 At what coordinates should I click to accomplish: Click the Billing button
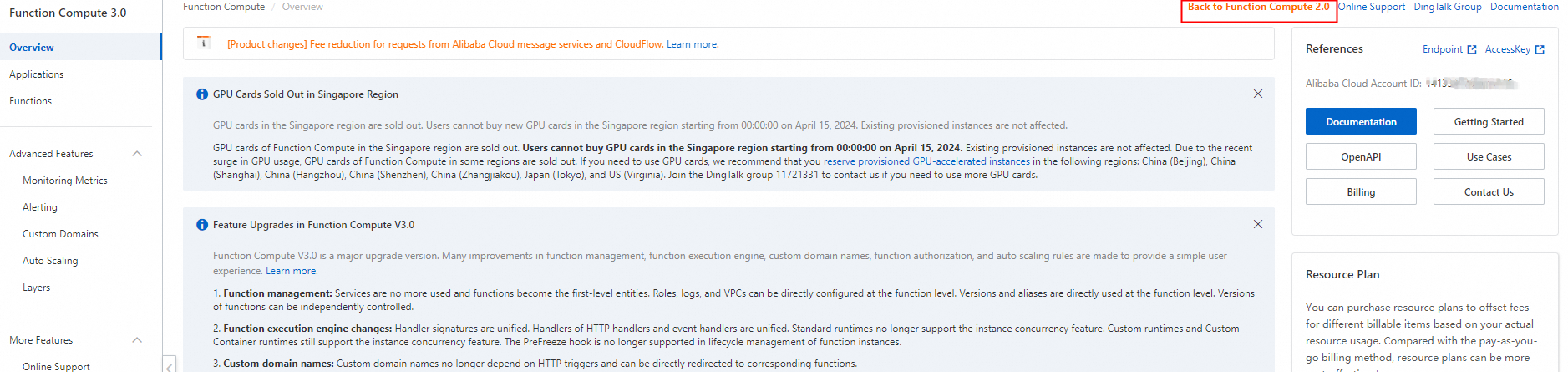coord(1361,191)
